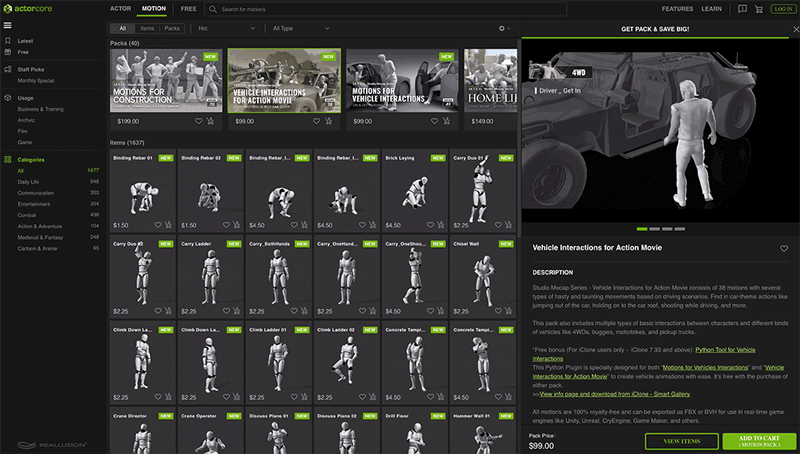This screenshot has height=454, width=800.
Task: Click the Usage cube icon in sidebar
Action: click(8, 97)
